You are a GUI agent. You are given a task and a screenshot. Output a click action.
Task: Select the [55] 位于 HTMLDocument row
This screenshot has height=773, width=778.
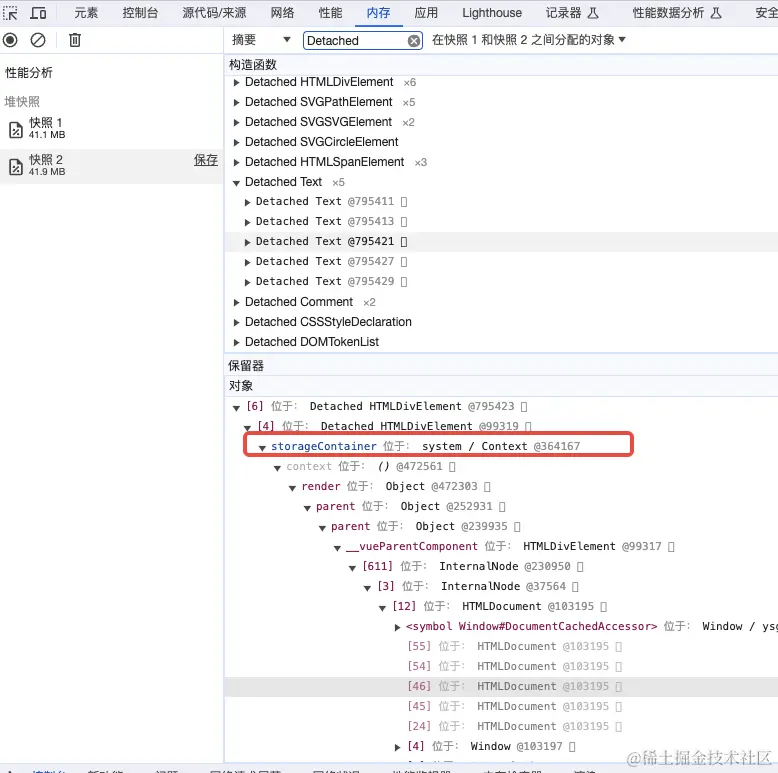pyautogui.click(x=501, y=646)
